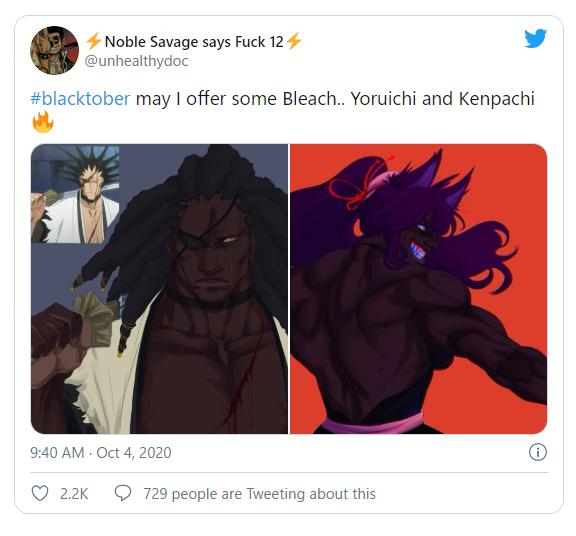This screenshot has height=536, width=576.
Task: Click the lightning bolt after Fuck 12
Action: click(x=294, y=41)
